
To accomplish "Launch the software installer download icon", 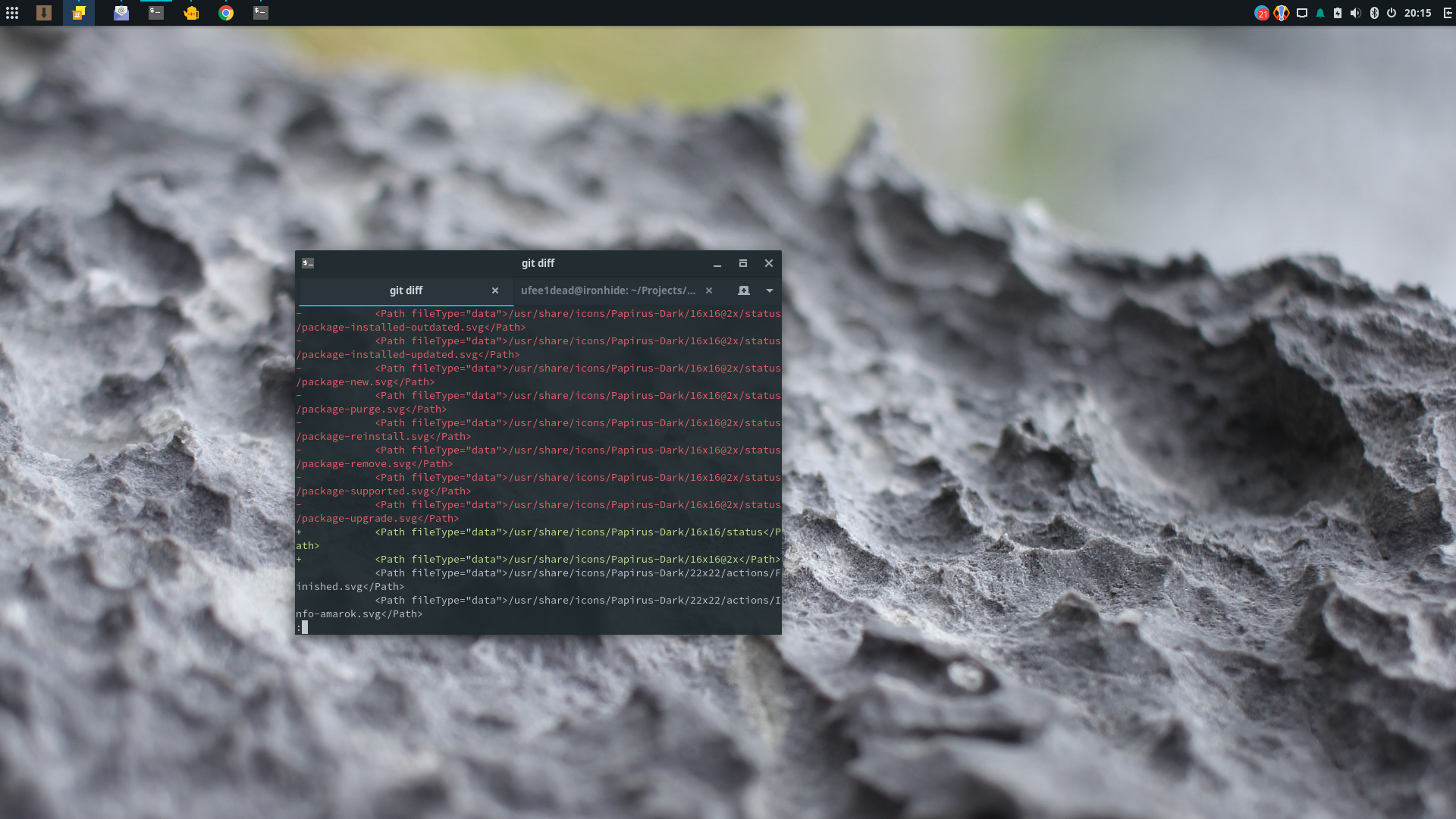I will coord(44,13).
